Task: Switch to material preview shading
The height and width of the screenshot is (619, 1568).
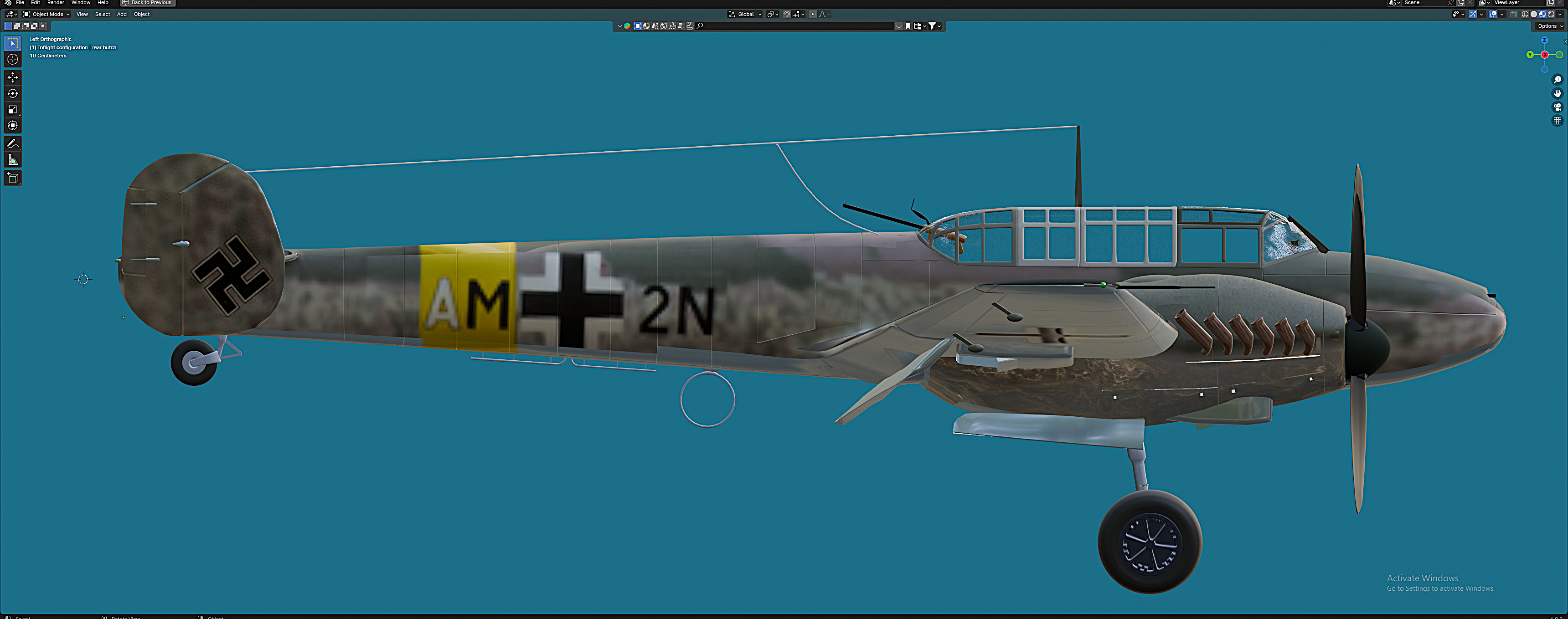Action: tap(1542, 15)
